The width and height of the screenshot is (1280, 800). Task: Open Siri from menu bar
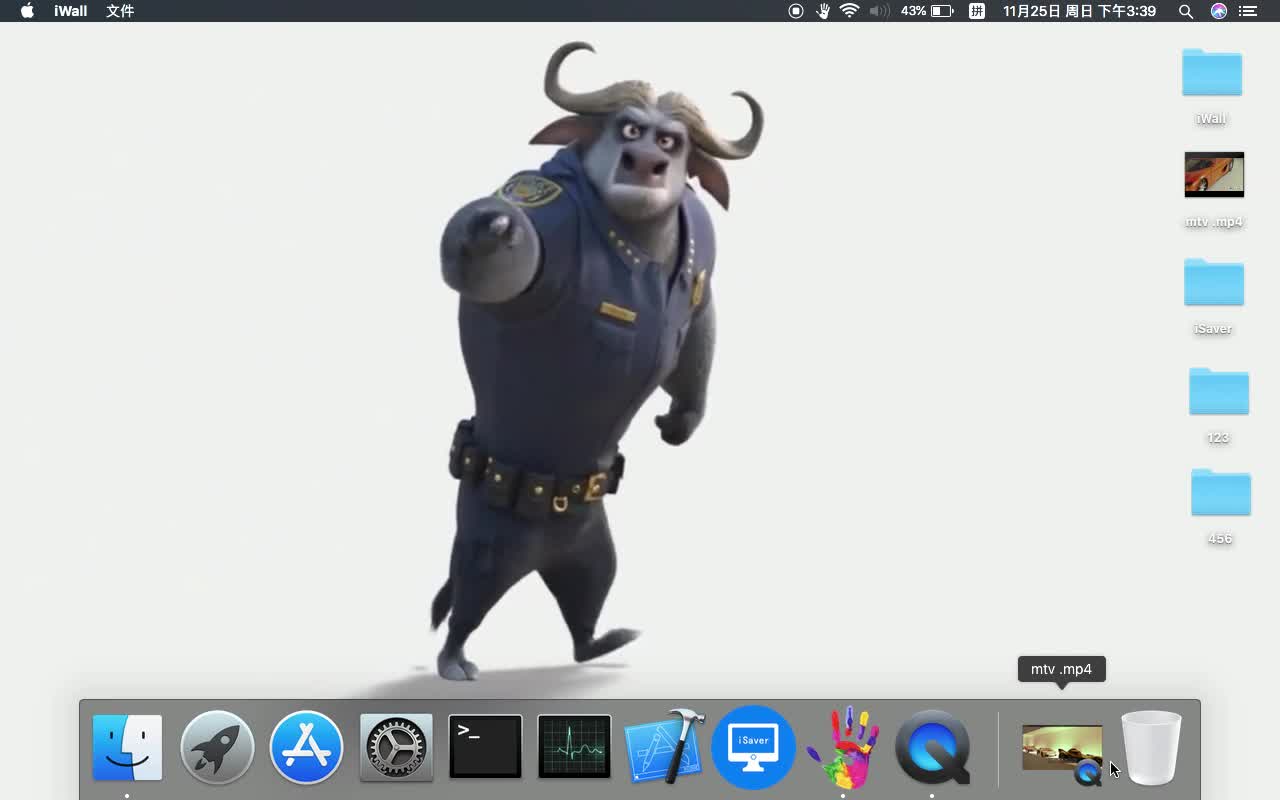(x=1218, y=11)
